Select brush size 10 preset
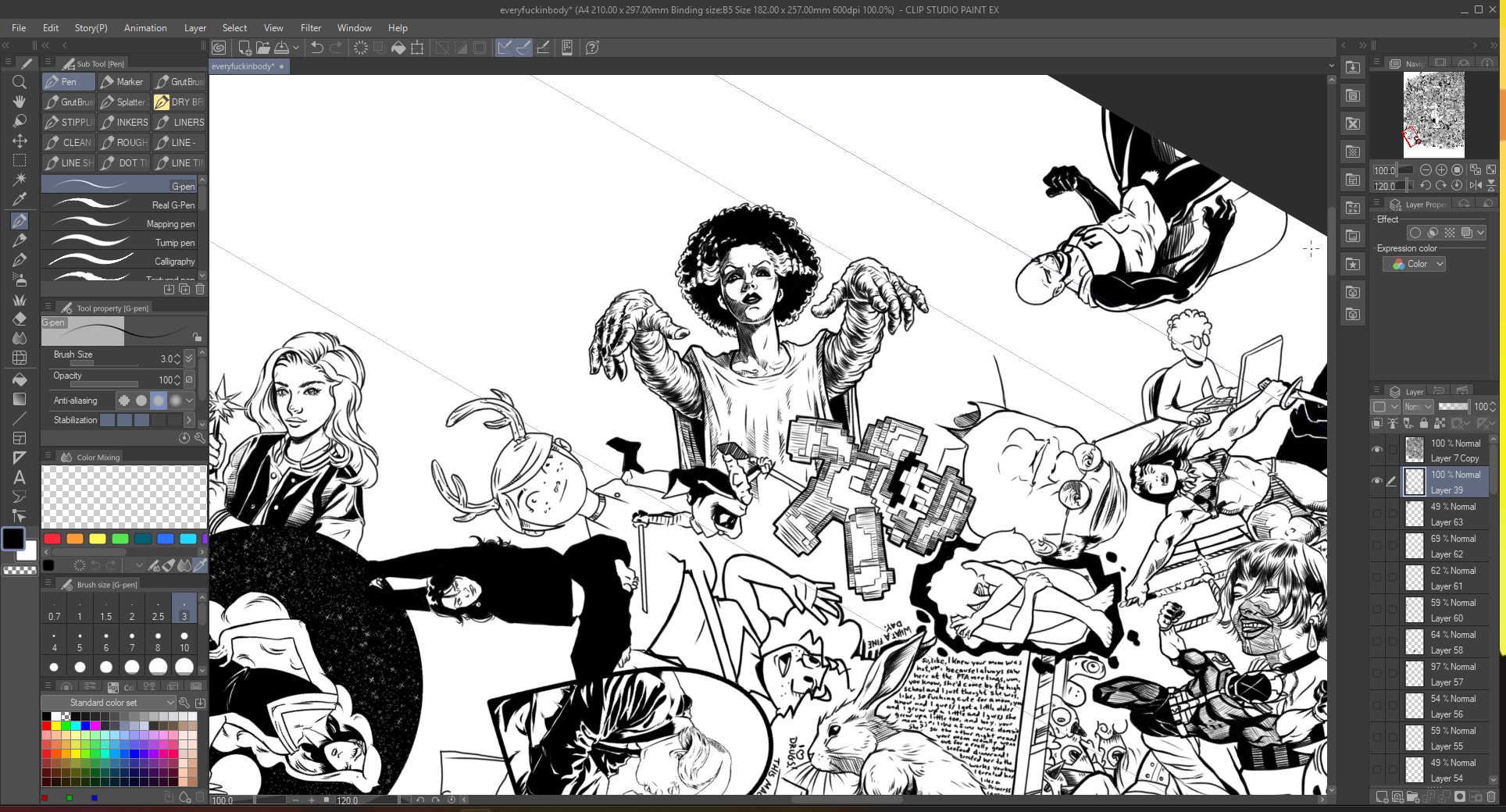Image resolution: width=1506 pixels, height=812 pixels. [184, 641]
